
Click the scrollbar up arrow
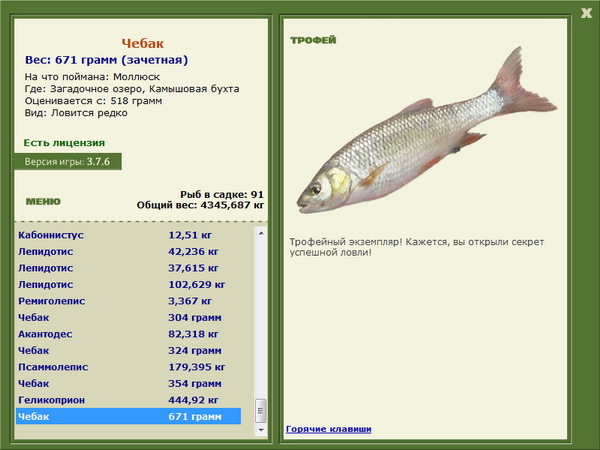coord(261,233)
